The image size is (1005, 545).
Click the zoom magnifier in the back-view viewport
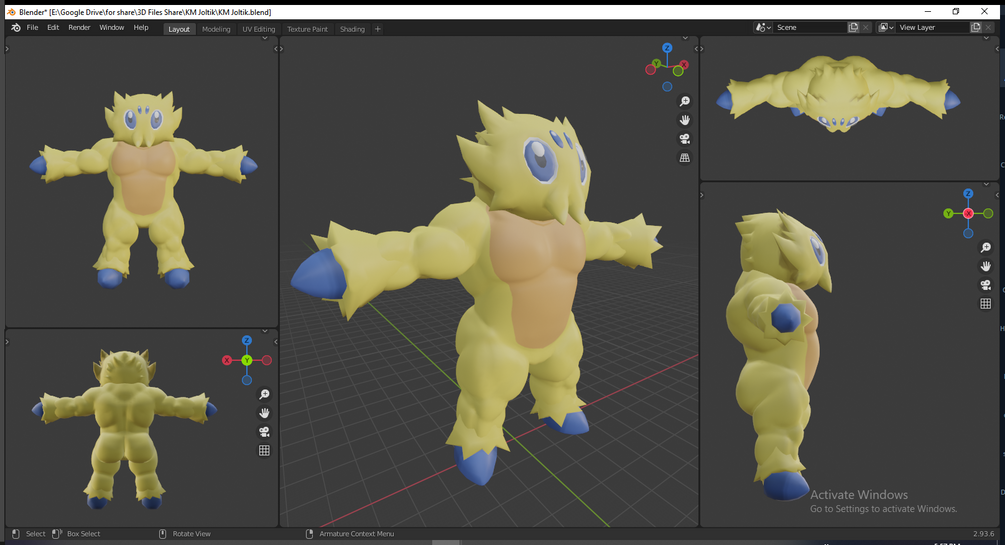click(264, 394)
